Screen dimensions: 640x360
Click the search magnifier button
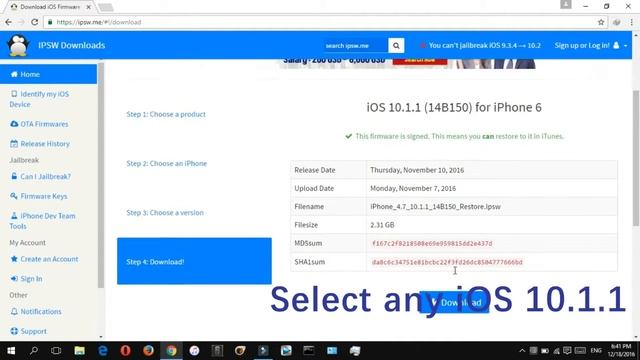[396, 45]
